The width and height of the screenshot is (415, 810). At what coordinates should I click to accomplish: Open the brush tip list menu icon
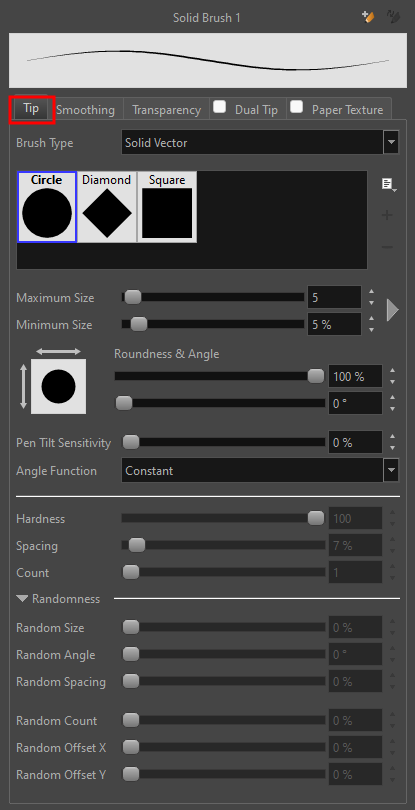(389, 184)
